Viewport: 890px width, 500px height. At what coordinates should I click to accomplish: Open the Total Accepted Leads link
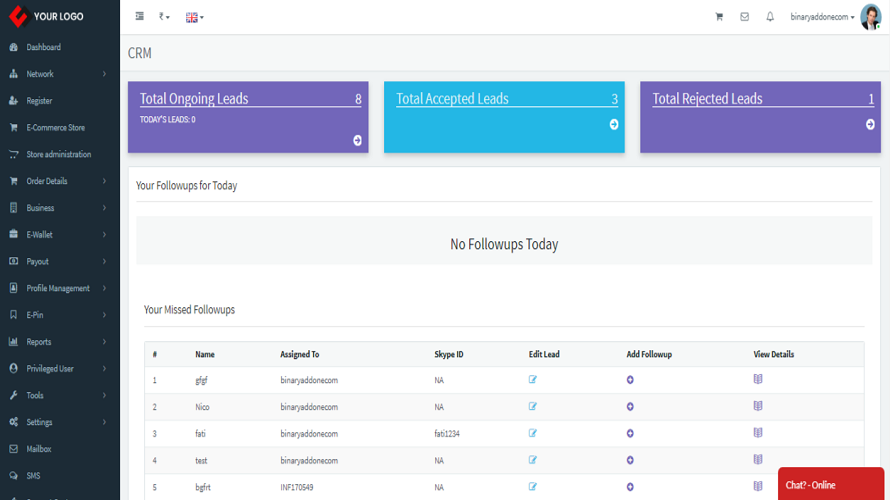[x=452, y=99]
